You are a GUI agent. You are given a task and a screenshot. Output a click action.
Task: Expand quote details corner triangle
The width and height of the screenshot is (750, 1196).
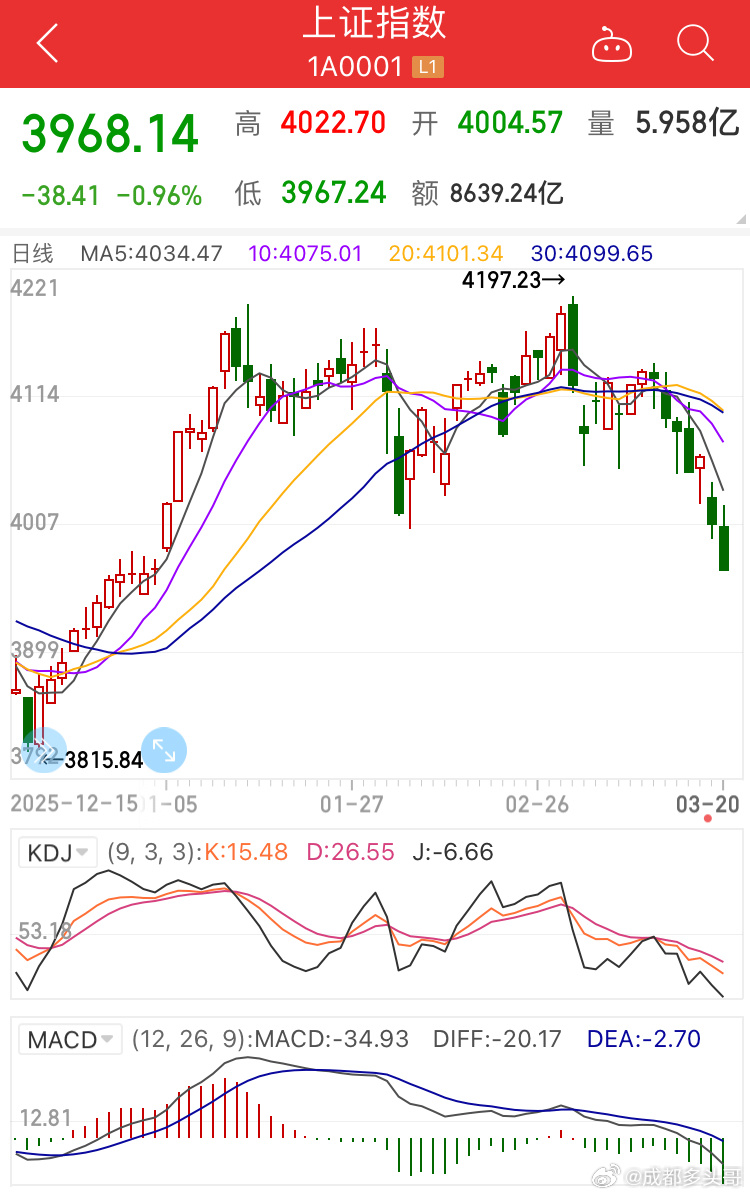(741, 220)
